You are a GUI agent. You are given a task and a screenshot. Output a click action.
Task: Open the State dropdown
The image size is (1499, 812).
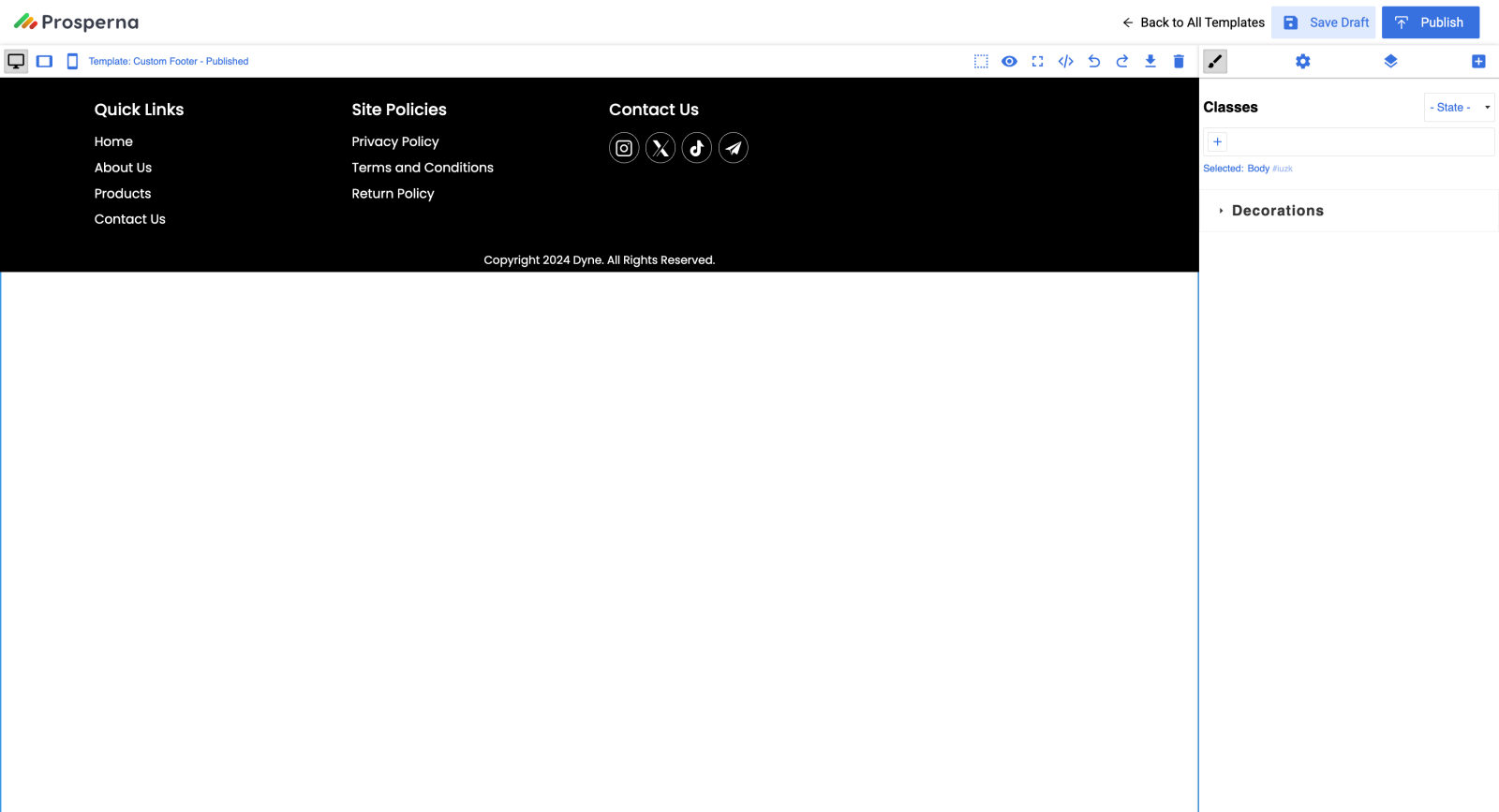coord(1459,107)
